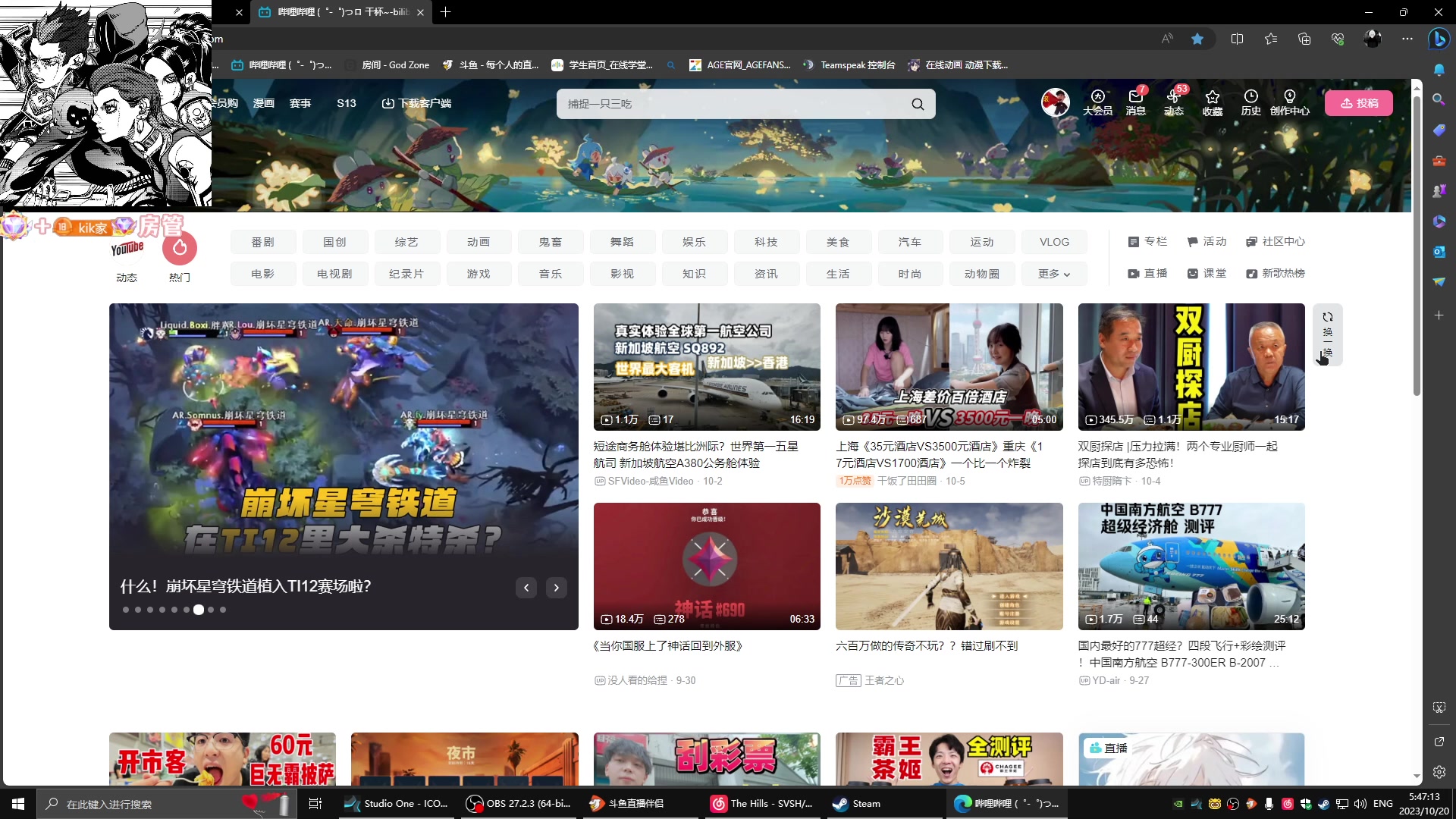Screen dimensions: 1456x819
Task: Open the 课堂 classroom link
Action: [x=1207, y=274]
